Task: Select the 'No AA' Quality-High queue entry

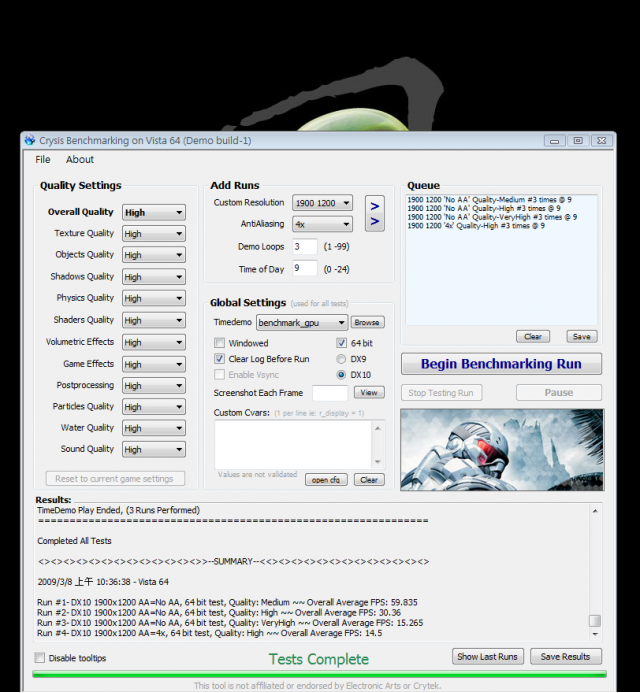Action: (484, 208)
